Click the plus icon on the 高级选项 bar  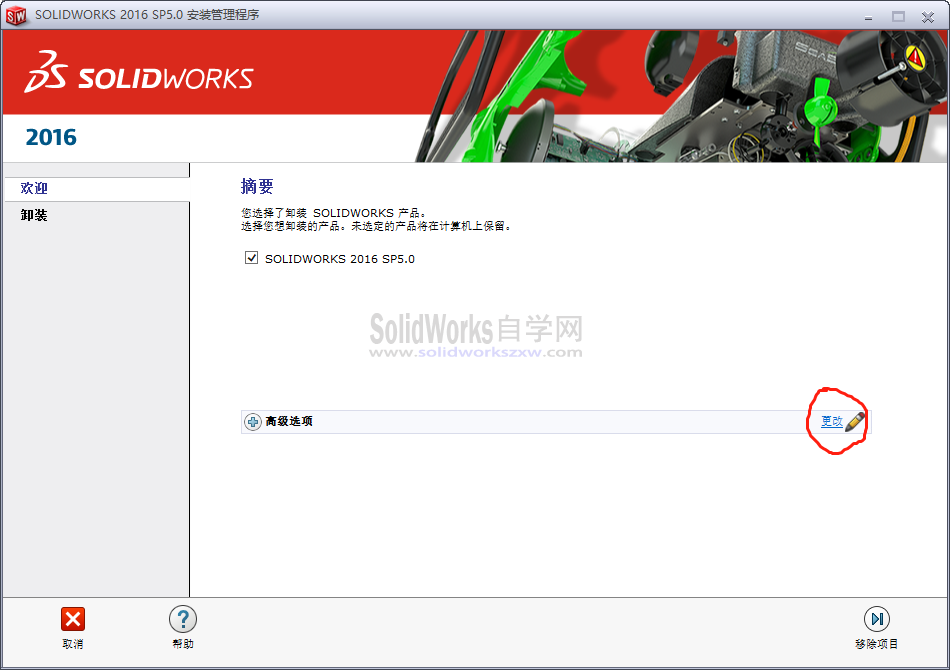pyautogui.click(x=250, y=421)
